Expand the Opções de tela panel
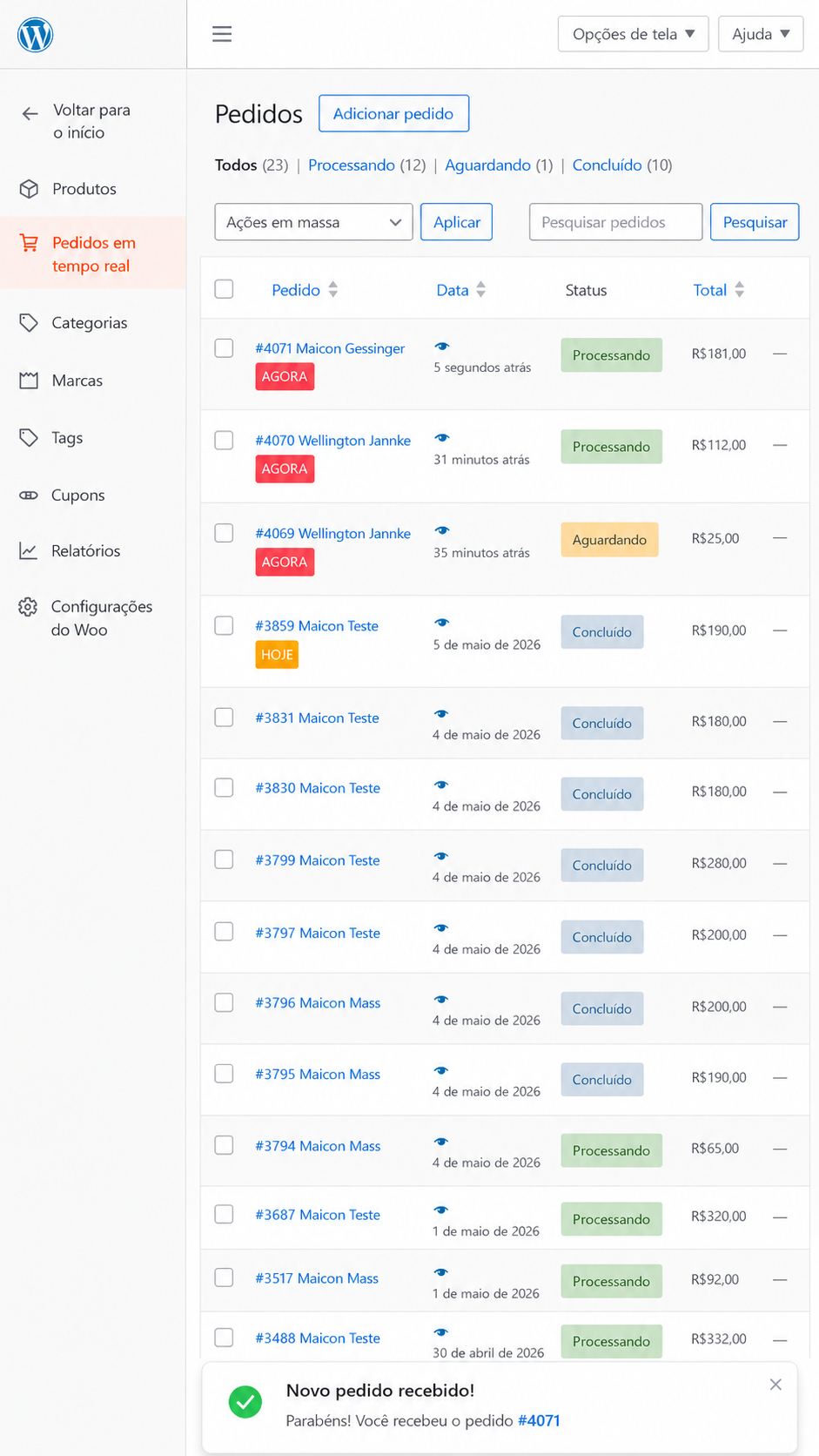The image size is (819, 1456). click(x=634, y=34)
